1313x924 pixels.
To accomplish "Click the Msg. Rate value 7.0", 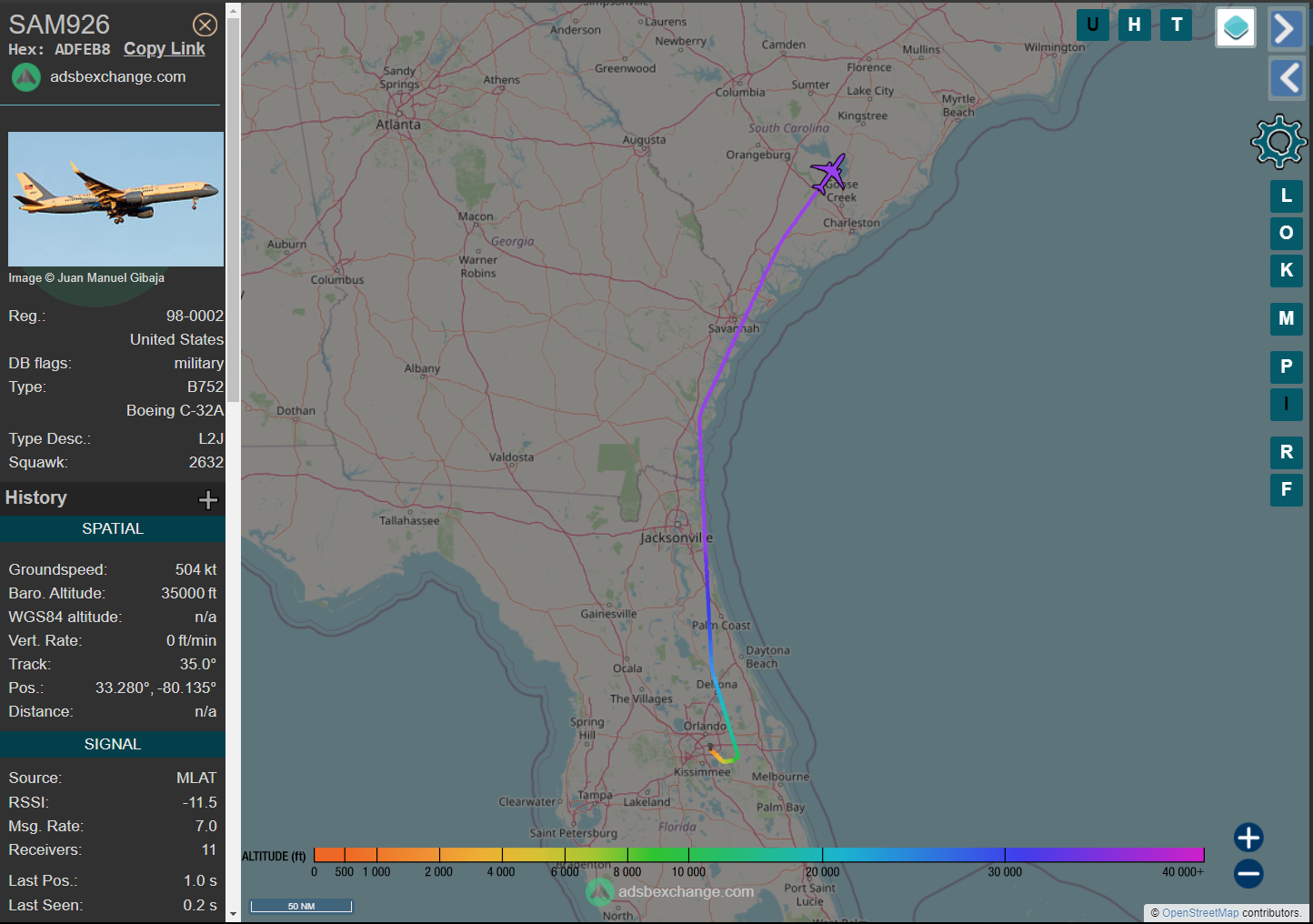I will [x=206, y=826].
